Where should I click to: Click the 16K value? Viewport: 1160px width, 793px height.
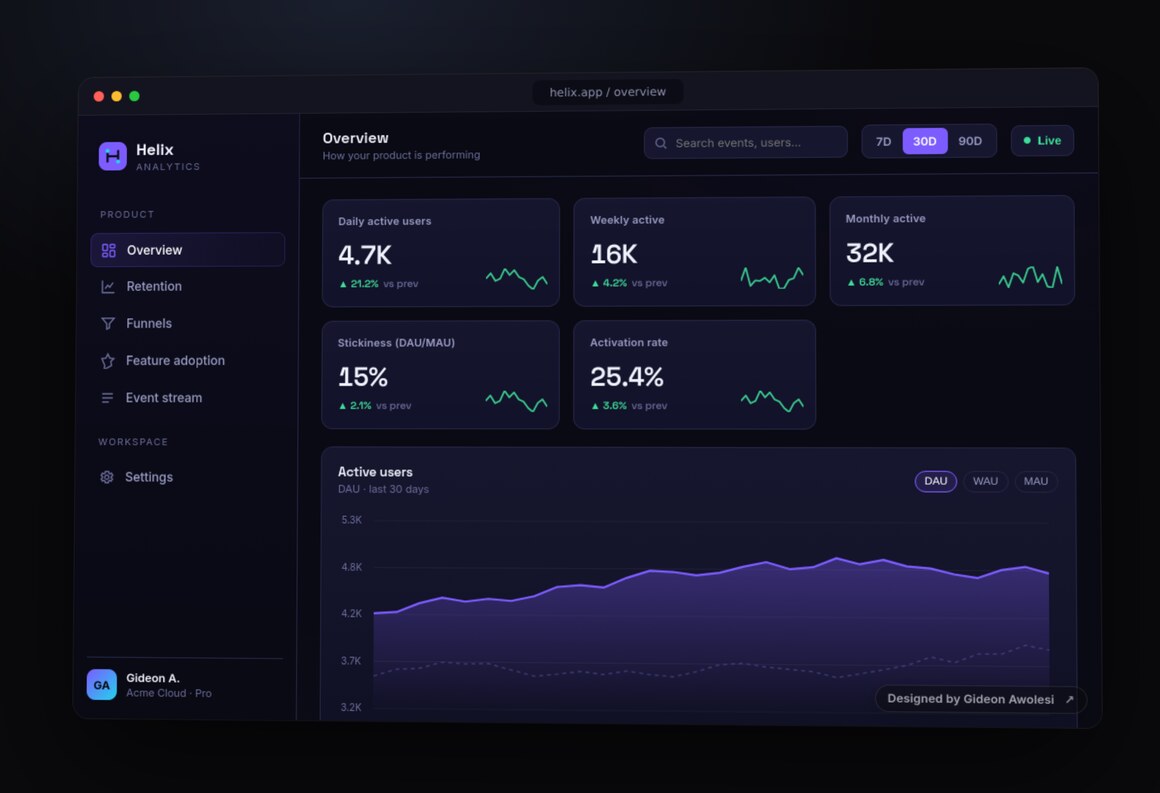click(x=614, y=254)
